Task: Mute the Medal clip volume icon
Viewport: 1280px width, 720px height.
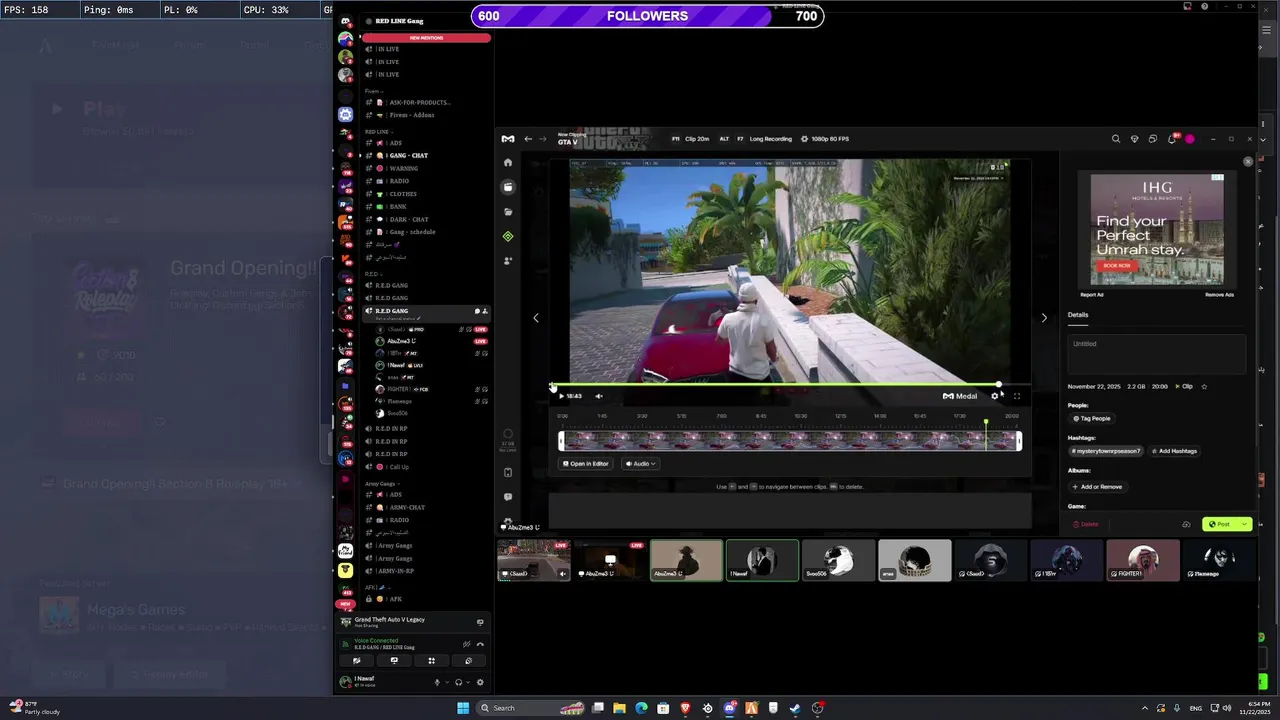Action: click(x=599, y=396)
